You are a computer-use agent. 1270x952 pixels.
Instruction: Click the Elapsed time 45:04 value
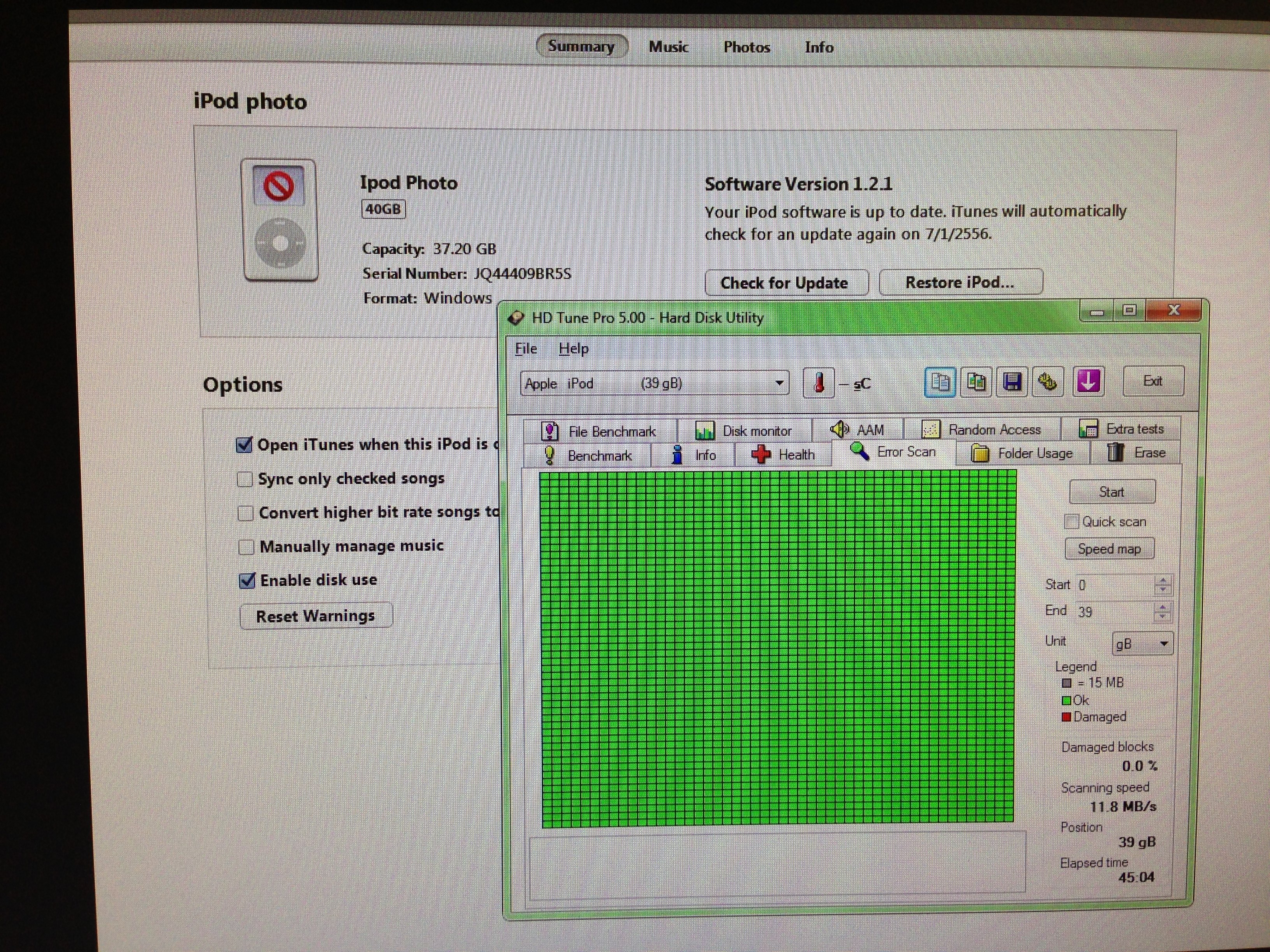click(x=1136, y=877)
